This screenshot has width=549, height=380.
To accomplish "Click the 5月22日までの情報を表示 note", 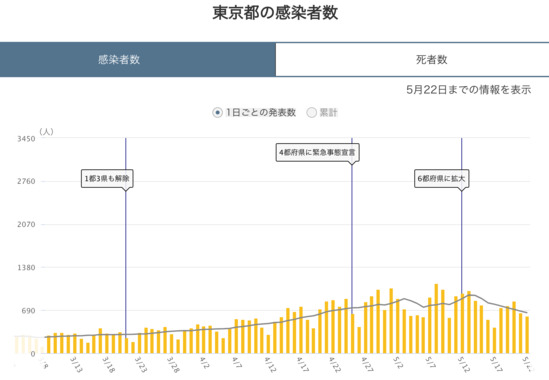I will click(468, 90).
